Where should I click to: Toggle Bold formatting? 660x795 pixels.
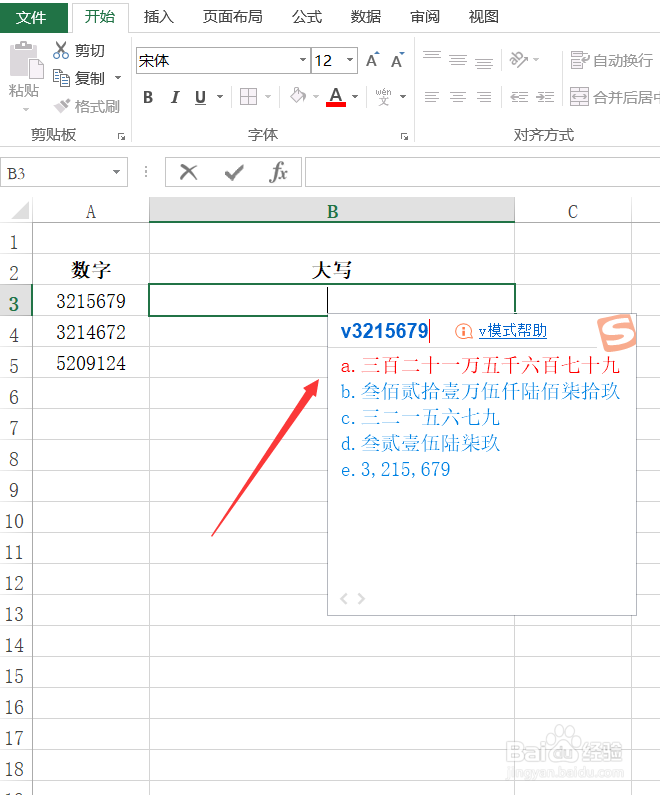coord(148,97)
